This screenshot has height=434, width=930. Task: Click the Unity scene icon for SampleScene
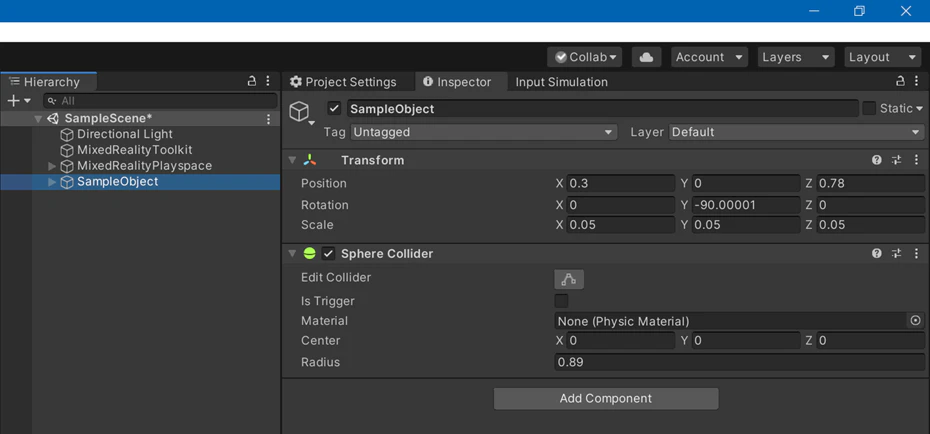pos(53,119)
